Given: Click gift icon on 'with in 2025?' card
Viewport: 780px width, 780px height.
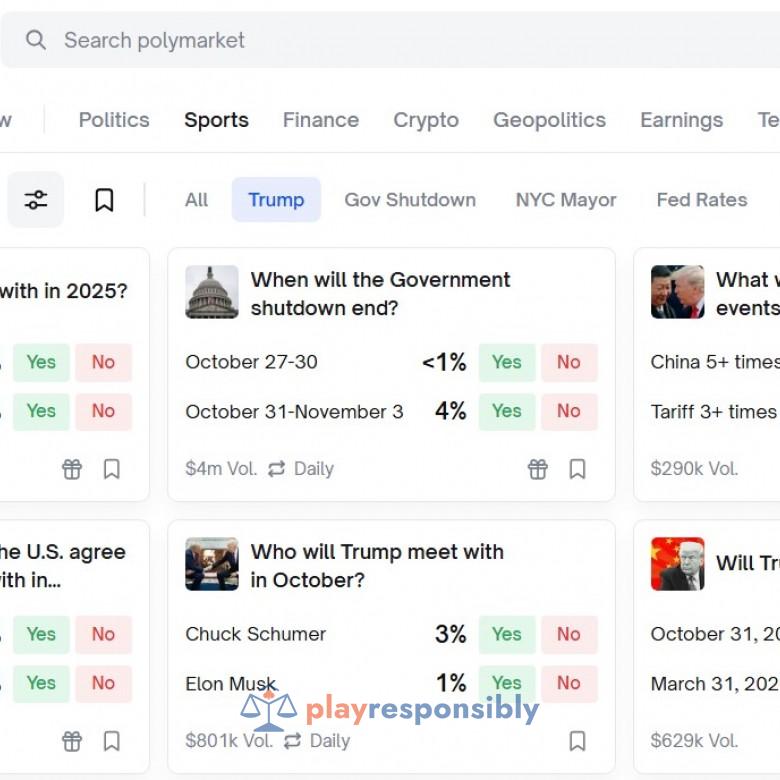Looking at the screenshot, I should 72,469.
